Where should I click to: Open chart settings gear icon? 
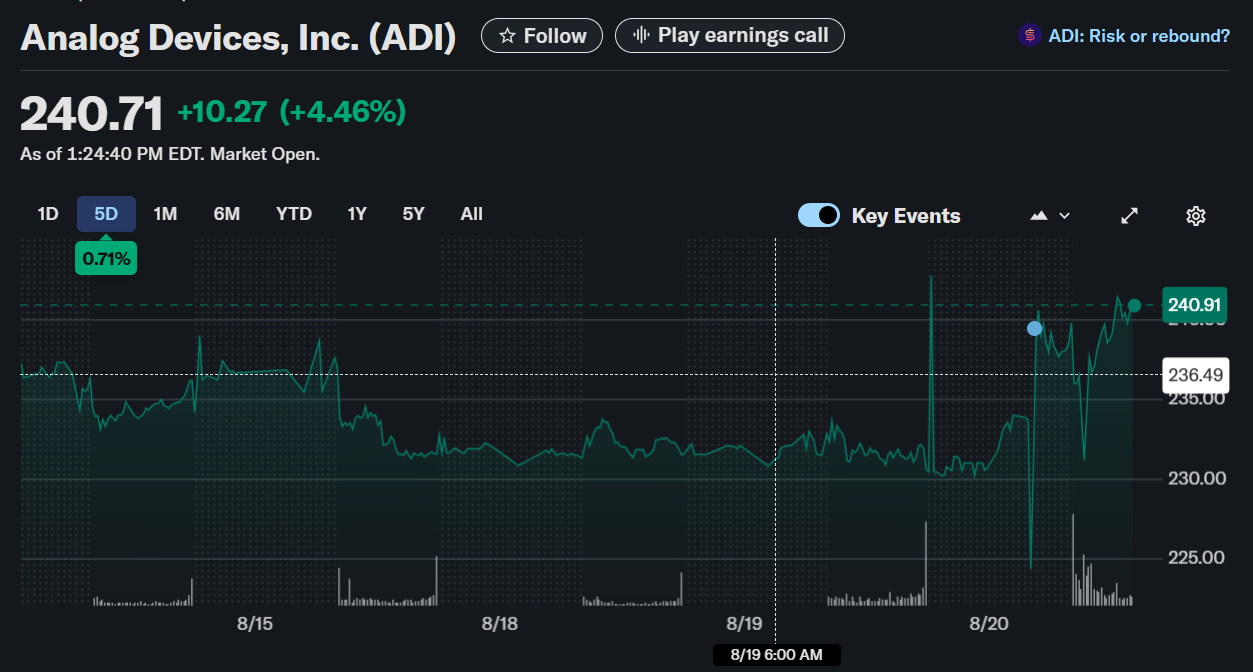point(1195,216)
